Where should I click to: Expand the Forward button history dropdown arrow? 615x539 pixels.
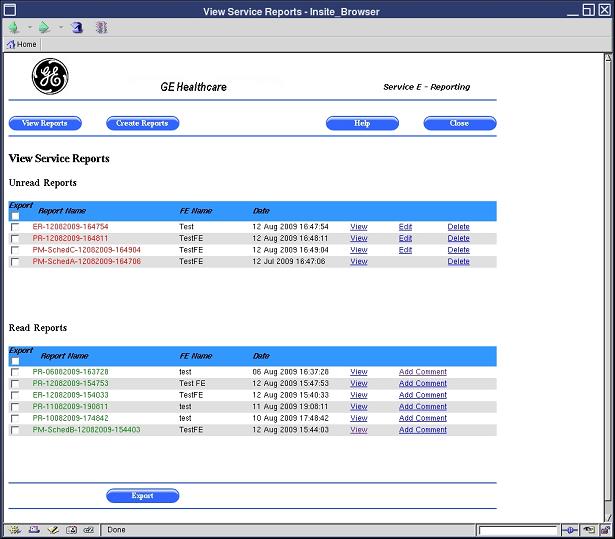click(x=60, y=28)
